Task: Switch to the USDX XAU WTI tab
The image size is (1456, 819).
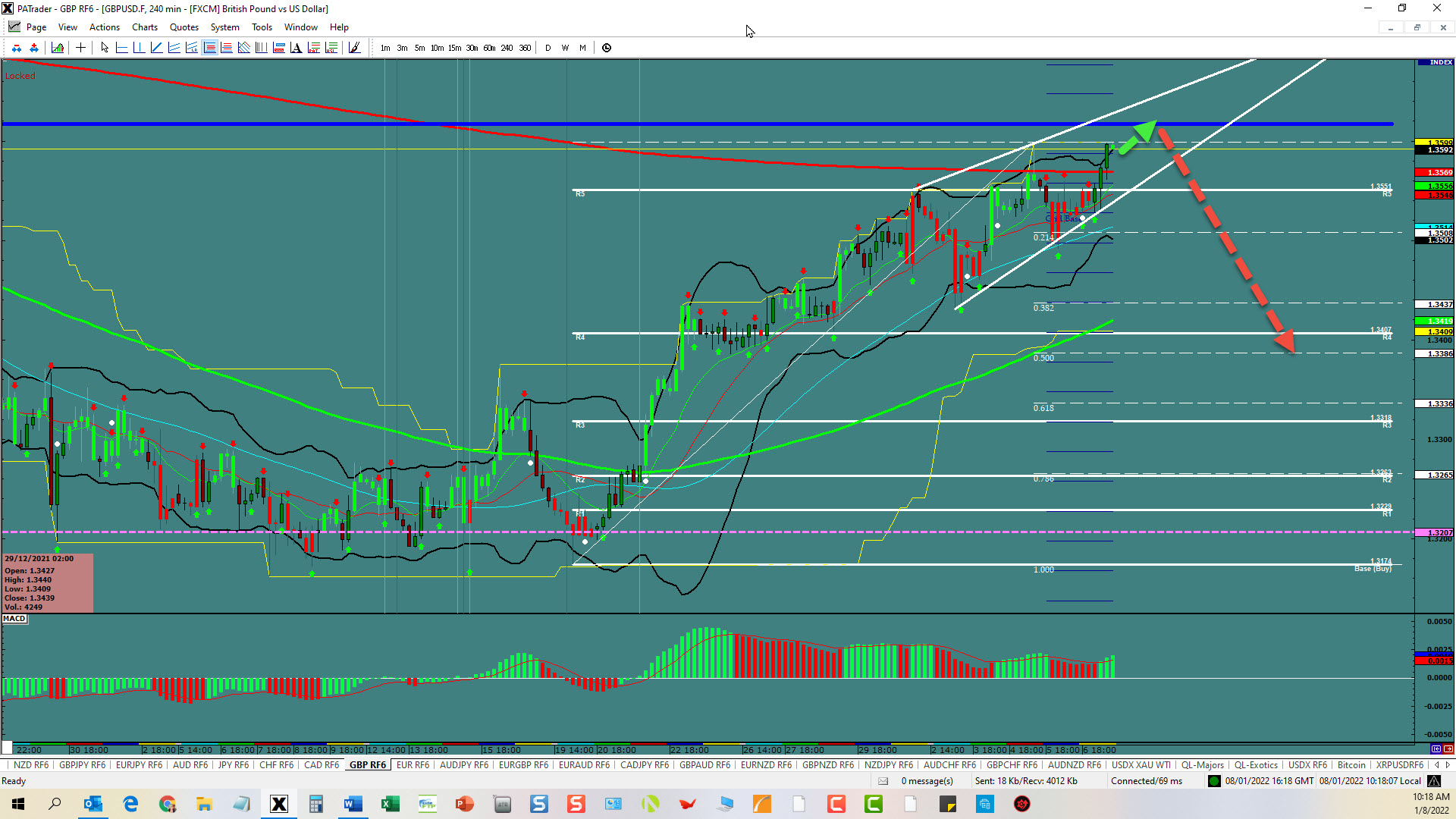Action: click(x=1141, y=765)
